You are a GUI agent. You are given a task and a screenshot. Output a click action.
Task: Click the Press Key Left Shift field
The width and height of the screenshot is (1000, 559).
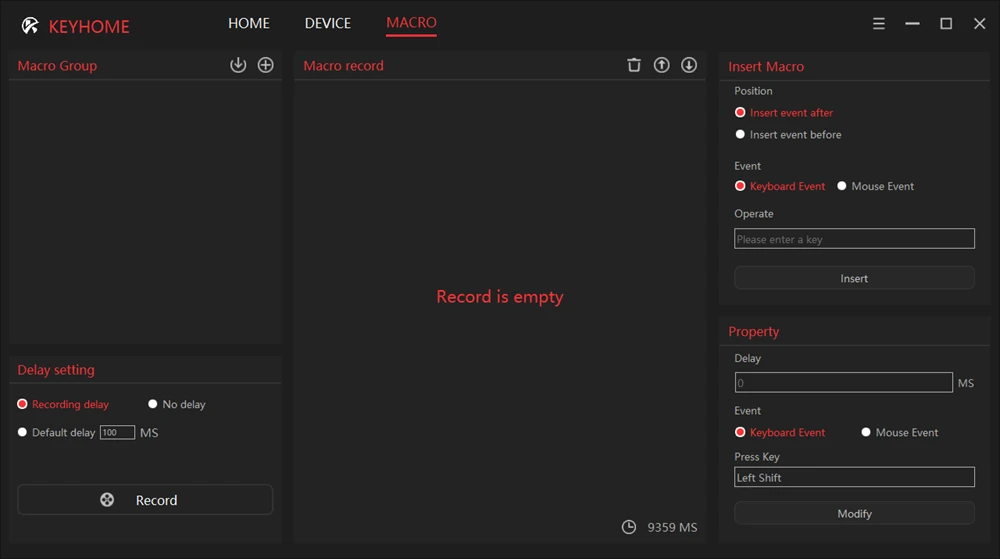tap(854, 477)
